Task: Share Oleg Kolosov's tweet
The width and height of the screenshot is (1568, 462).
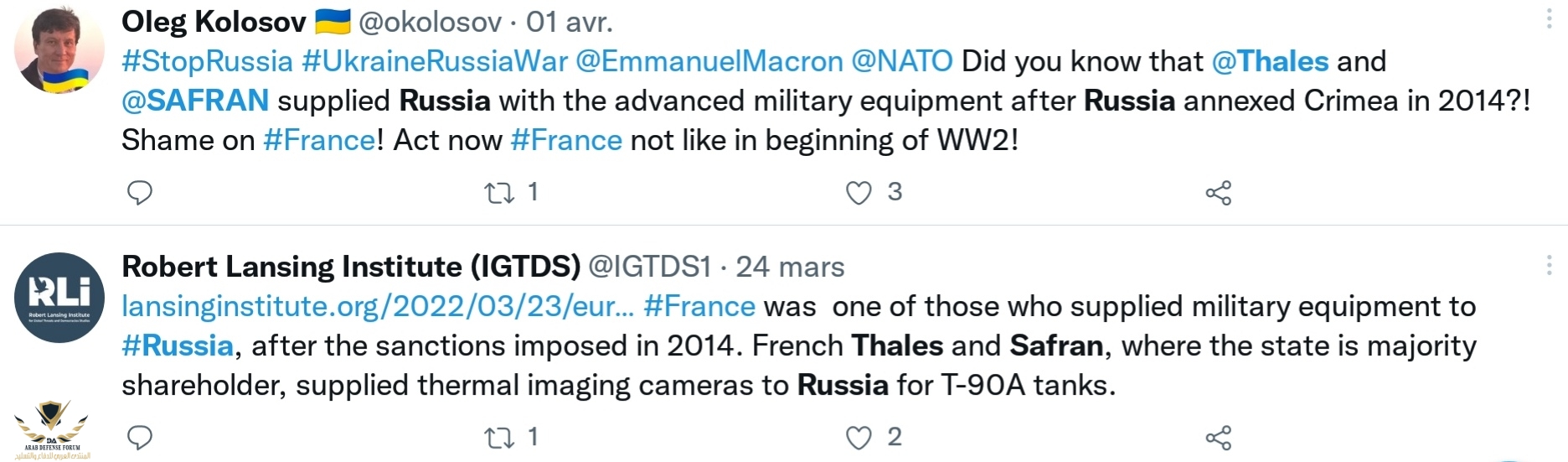Action: point(1219,194)
